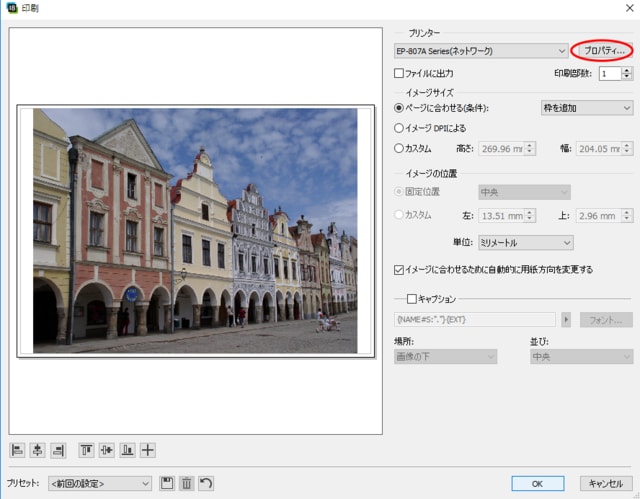Screen dimensions: 640x499
Task: Click the center horizontally icon
Action: tap(38, 450)
